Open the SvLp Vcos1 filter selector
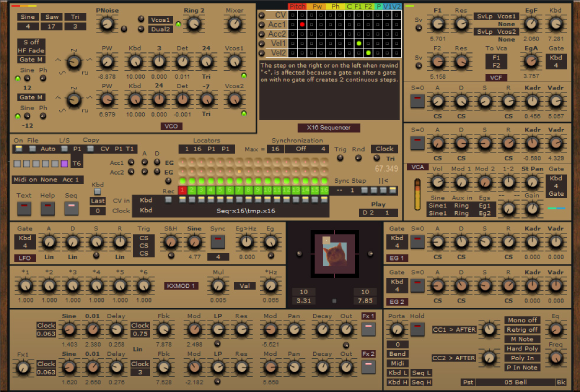 coord(496,16)
